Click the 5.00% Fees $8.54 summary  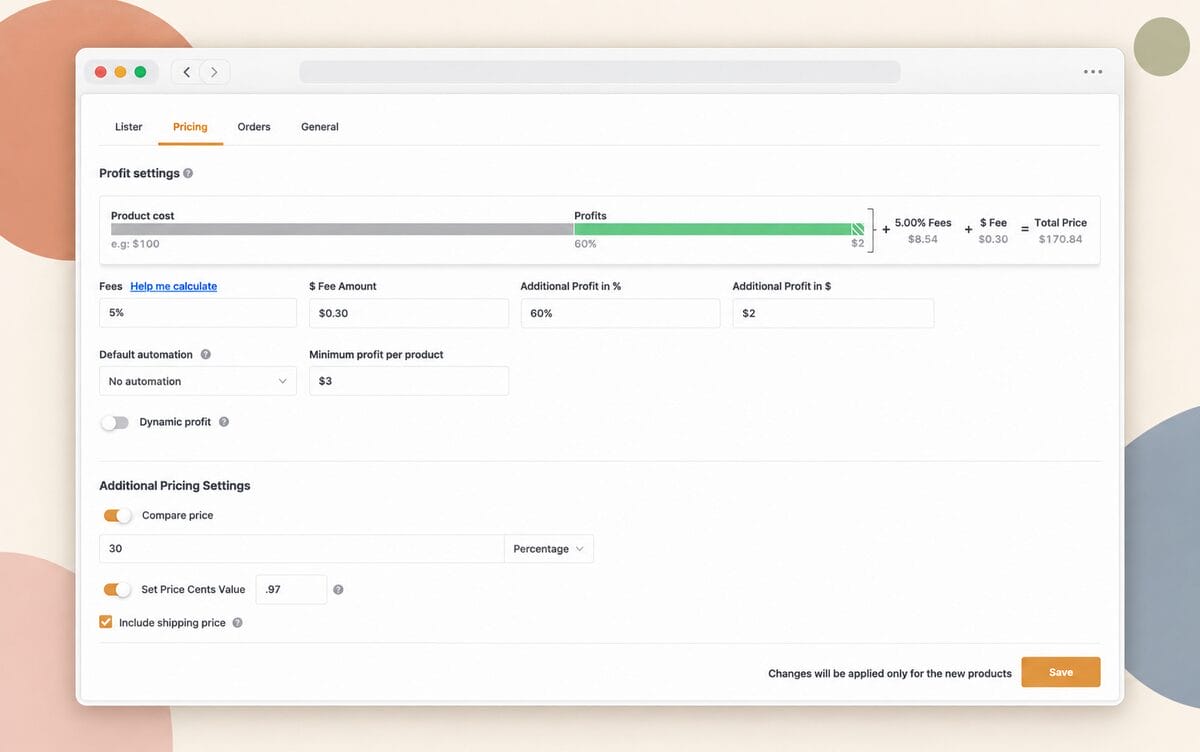pos(923,231)
